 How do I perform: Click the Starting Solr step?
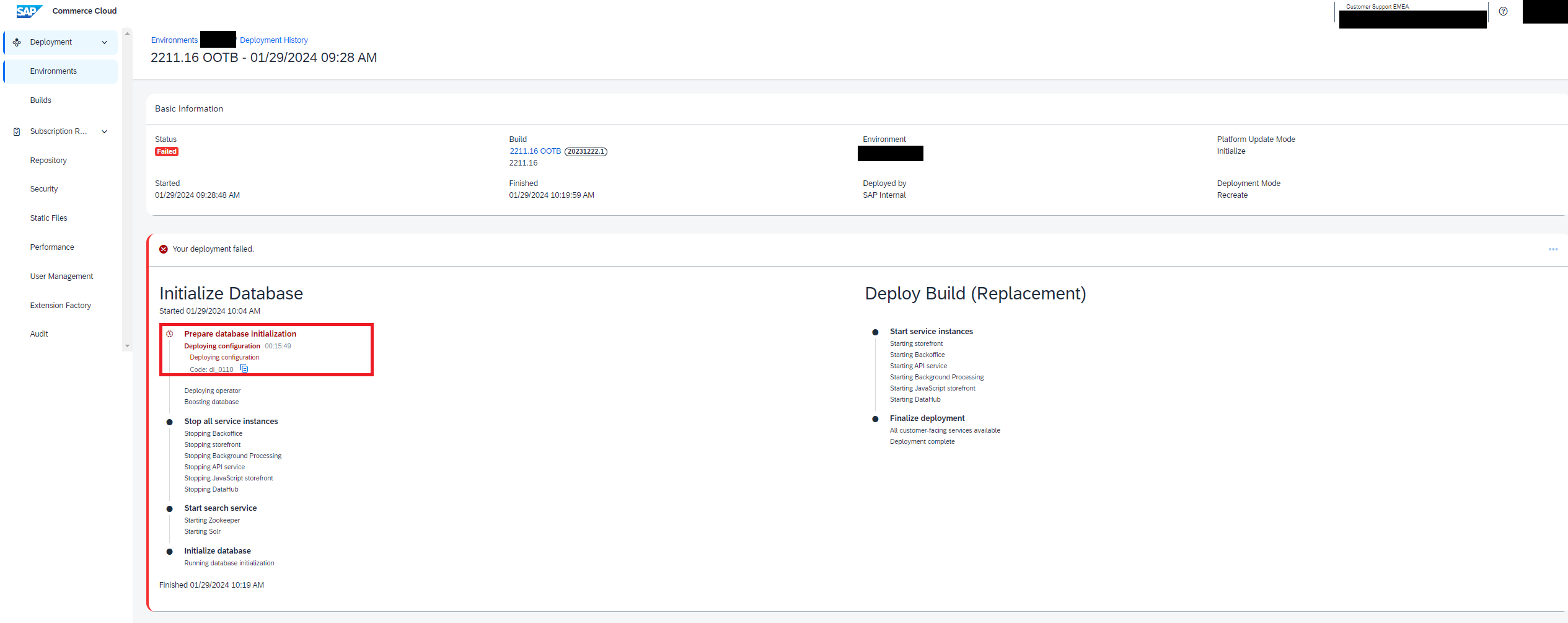click(x=202, y=532)
